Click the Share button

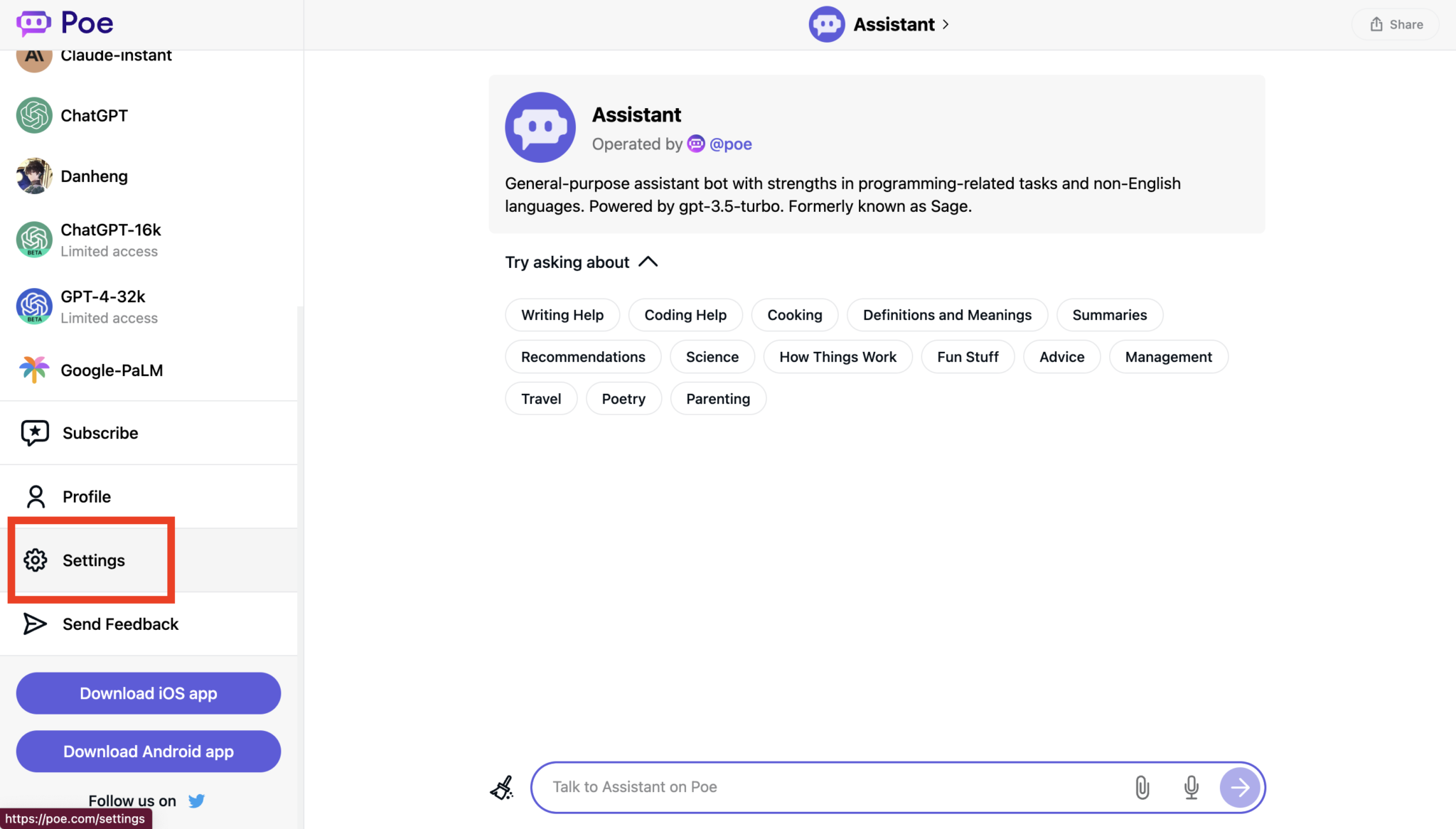click(x=1396, y=24)
